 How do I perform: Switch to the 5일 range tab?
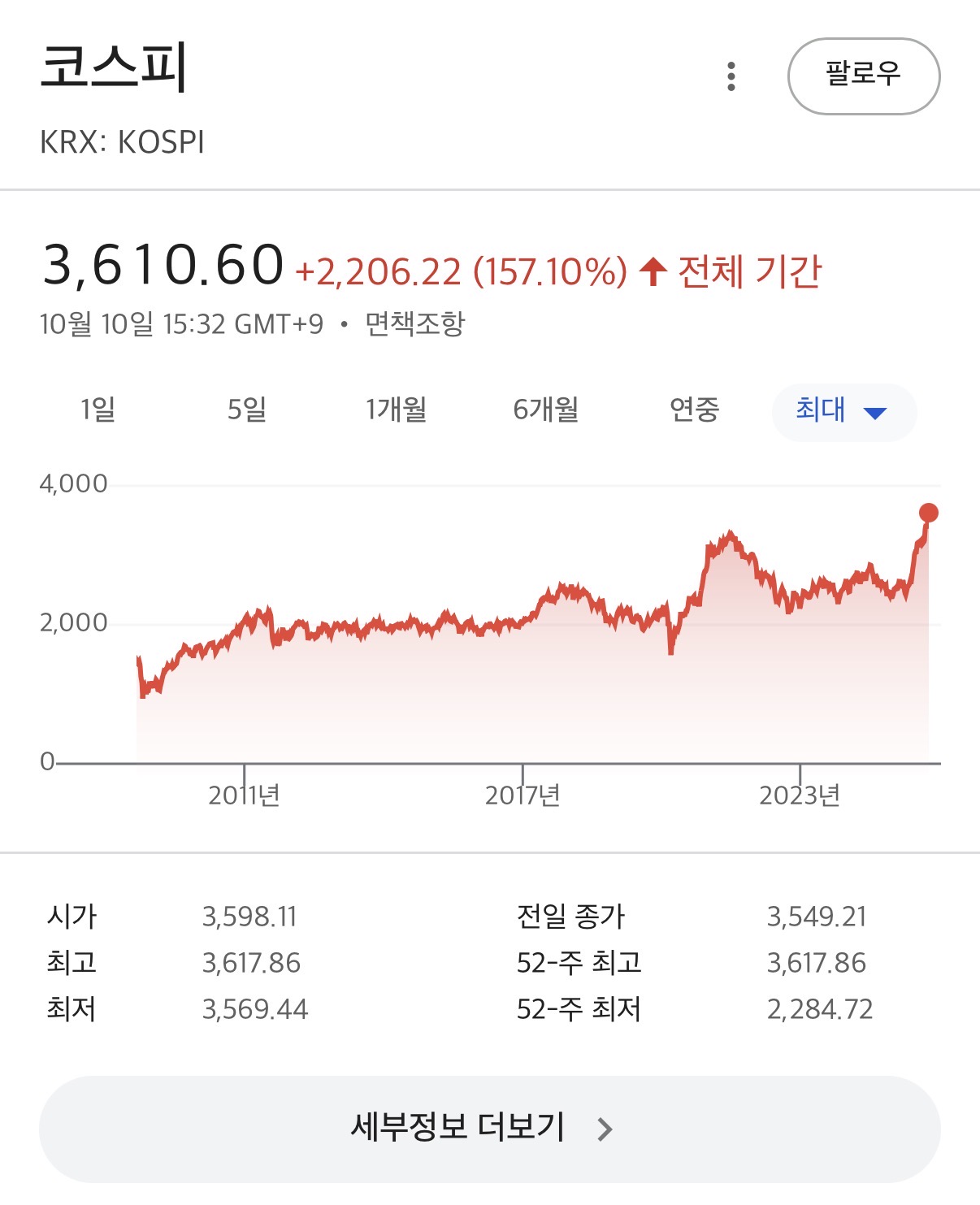247,410
